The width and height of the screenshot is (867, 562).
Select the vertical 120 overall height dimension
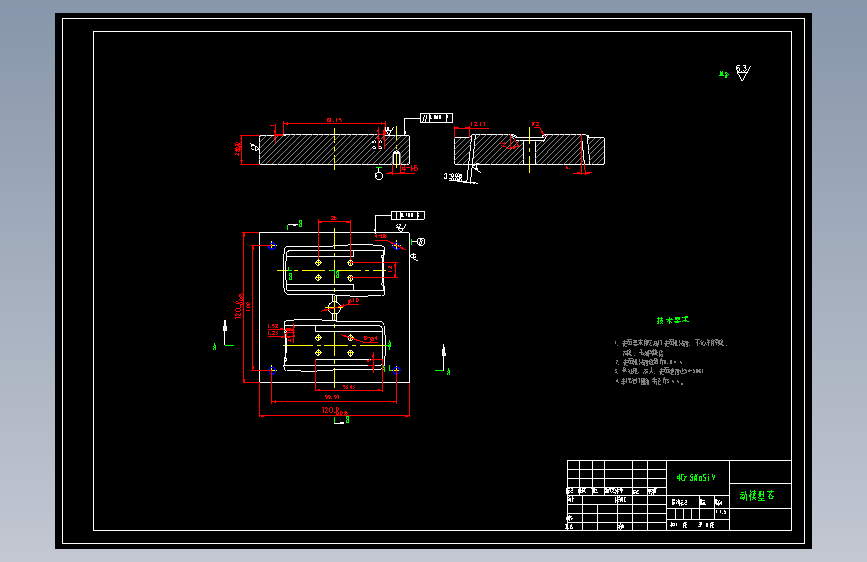239,306
